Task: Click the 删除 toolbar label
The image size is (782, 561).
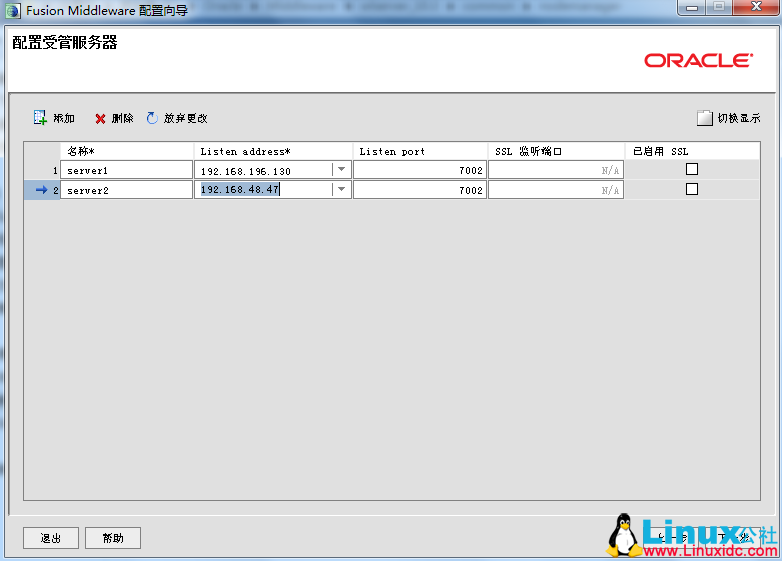Action: [122, 119]
